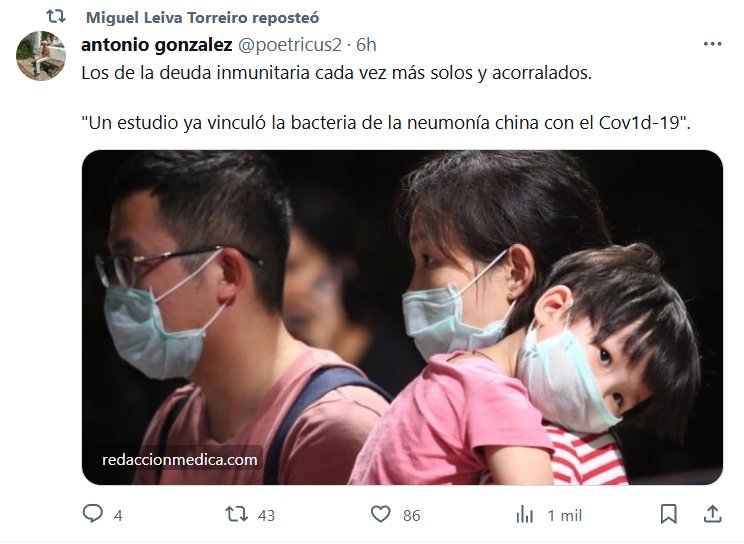Click the reply count 4
The width and height of the screenshot is (744, 544).
(118, 516)
